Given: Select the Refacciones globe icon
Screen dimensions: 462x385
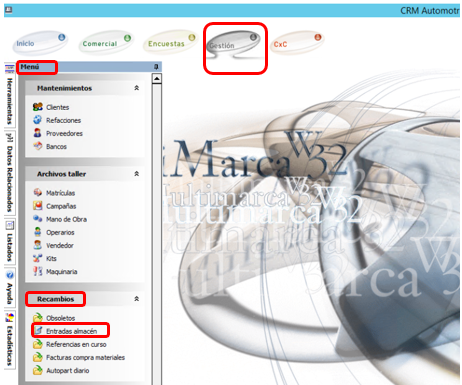Looking at the screenshot, I should point(38,120).
